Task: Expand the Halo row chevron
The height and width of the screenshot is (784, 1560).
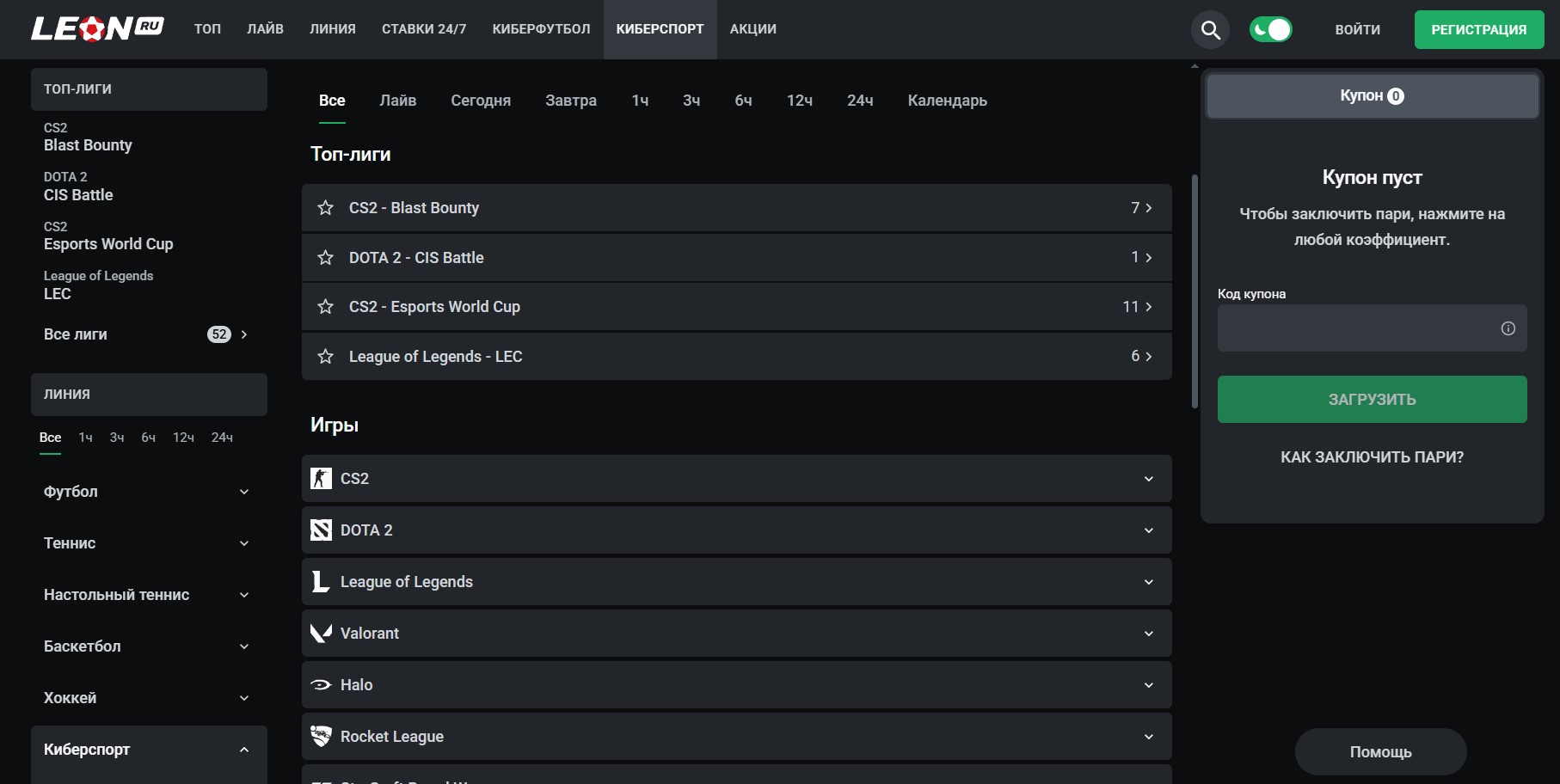Action: coord(1149,685)
